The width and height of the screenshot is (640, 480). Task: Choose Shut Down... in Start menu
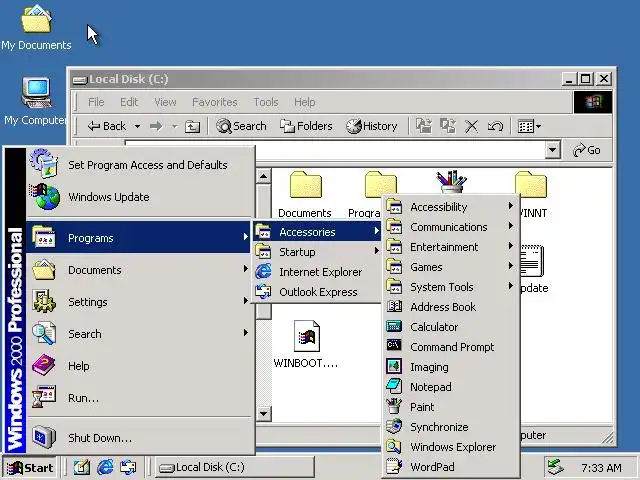[139, 438]
